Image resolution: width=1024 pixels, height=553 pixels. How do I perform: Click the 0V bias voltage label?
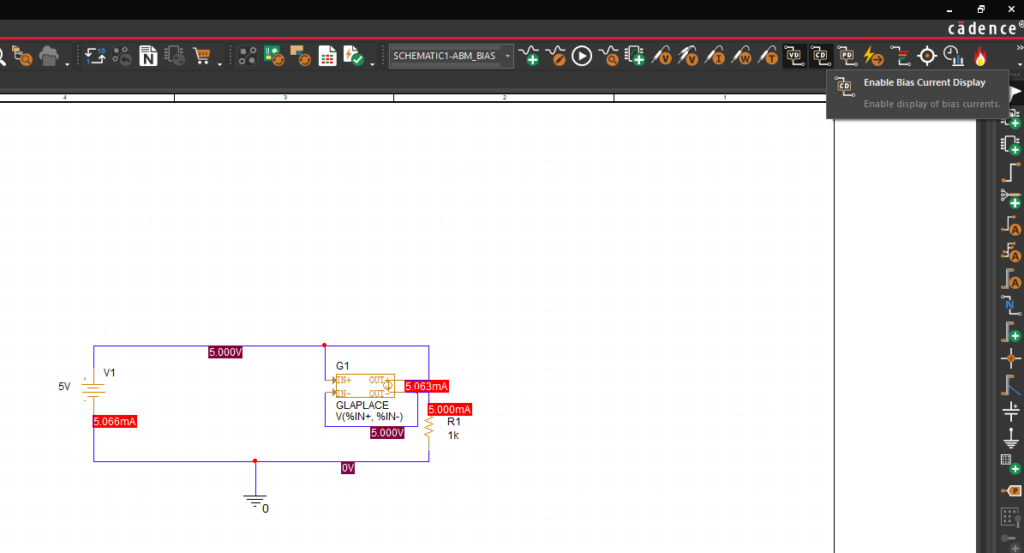point(347,468)
